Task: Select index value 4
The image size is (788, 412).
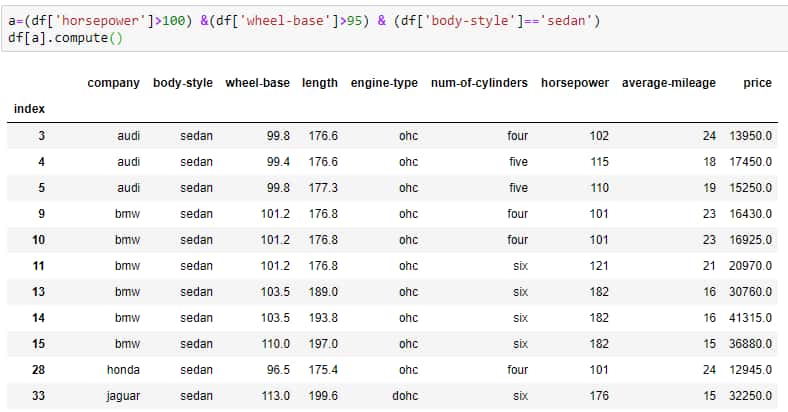Action: click(41, 162)
